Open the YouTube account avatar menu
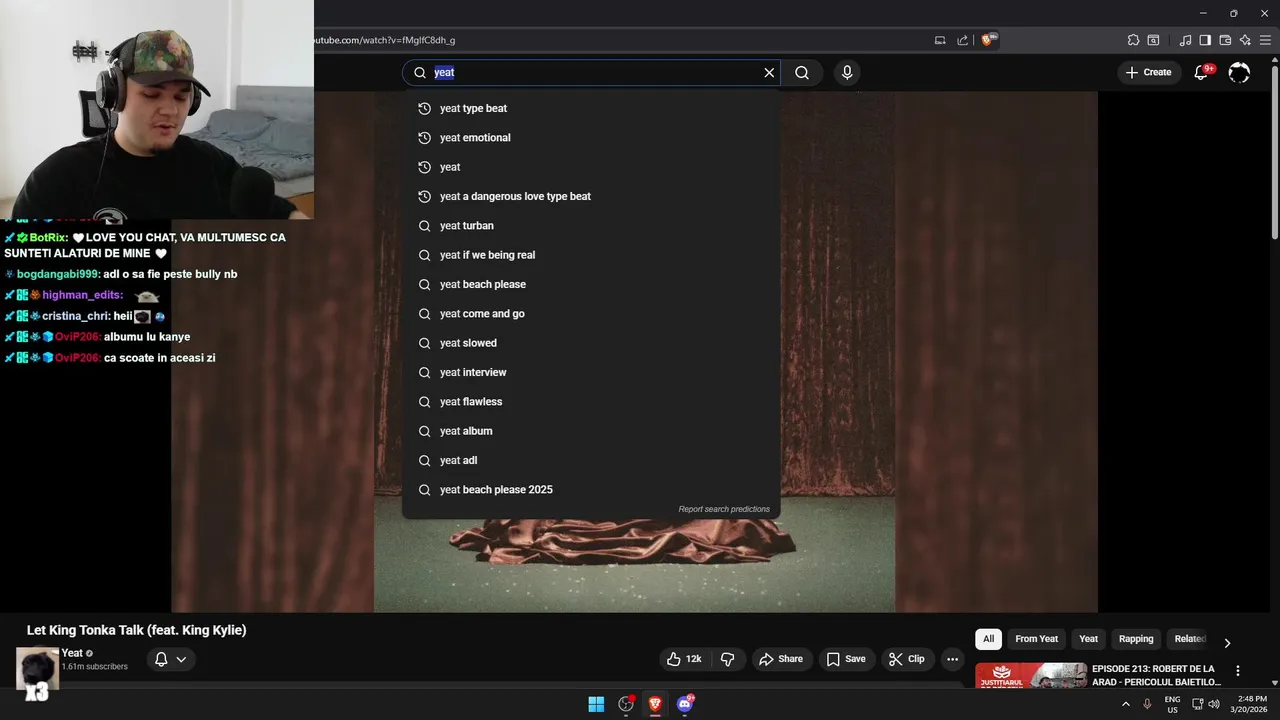The width and height of the screenshot is (1280, 720). pos(1239,72)
